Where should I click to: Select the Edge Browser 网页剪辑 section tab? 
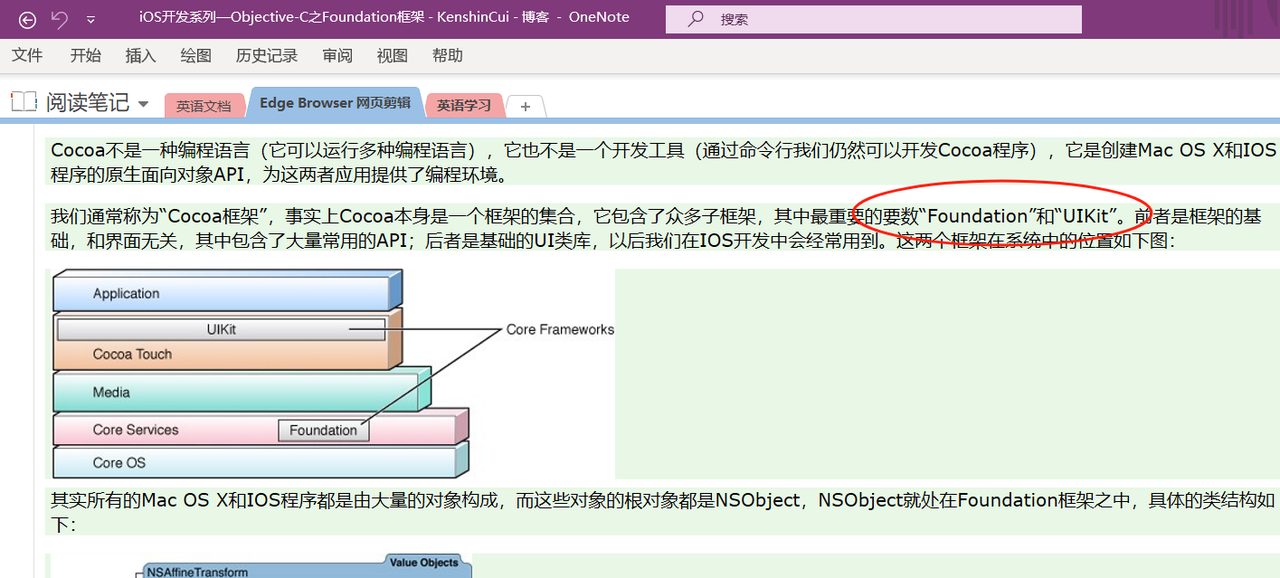[x=335, y=103]
